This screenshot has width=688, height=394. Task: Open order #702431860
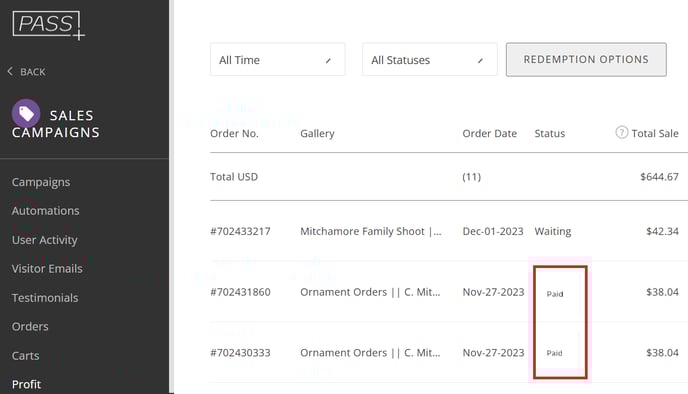[240, 292]
